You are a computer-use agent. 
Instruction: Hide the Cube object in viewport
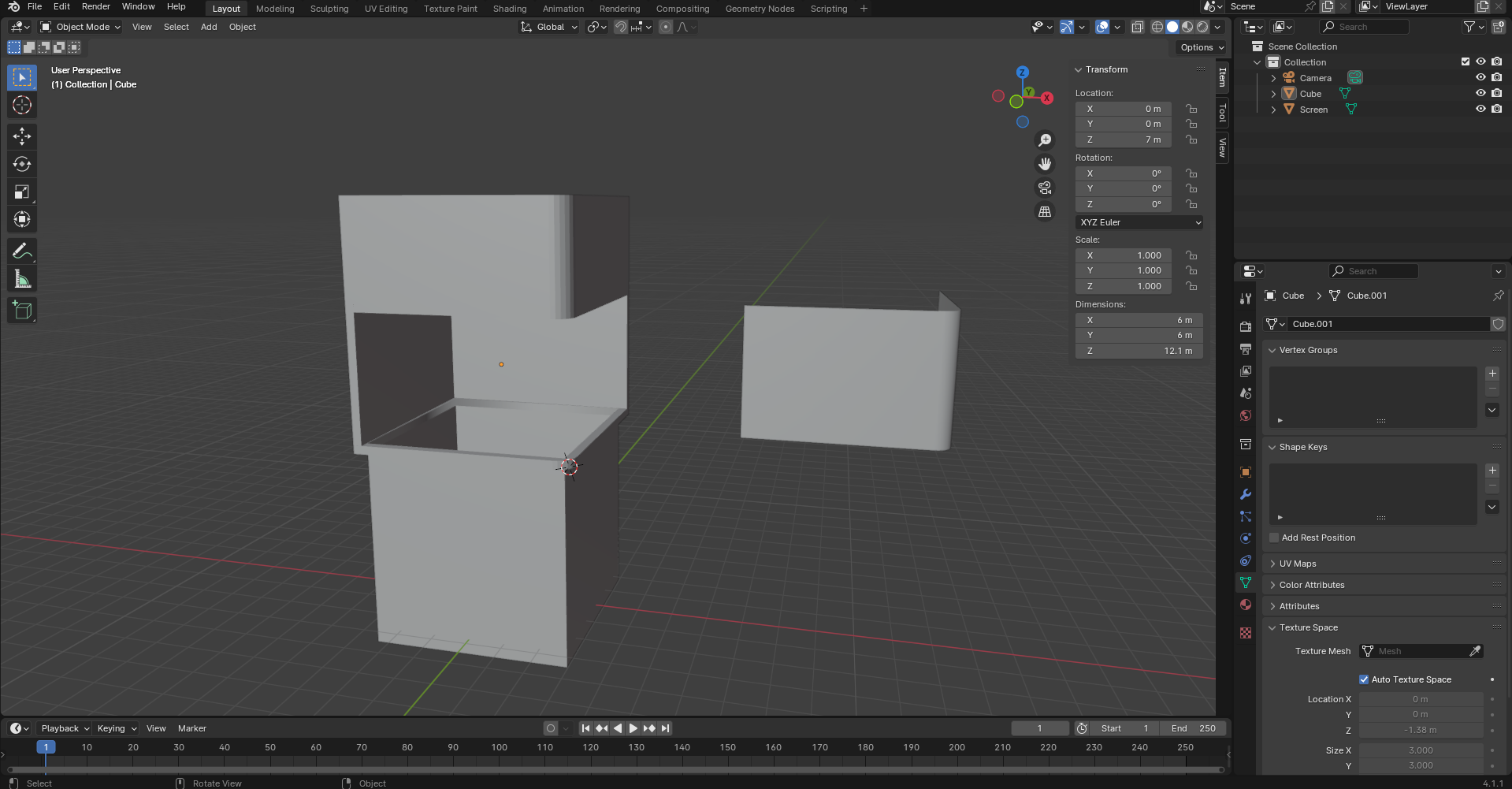(x=1480, y=93)
